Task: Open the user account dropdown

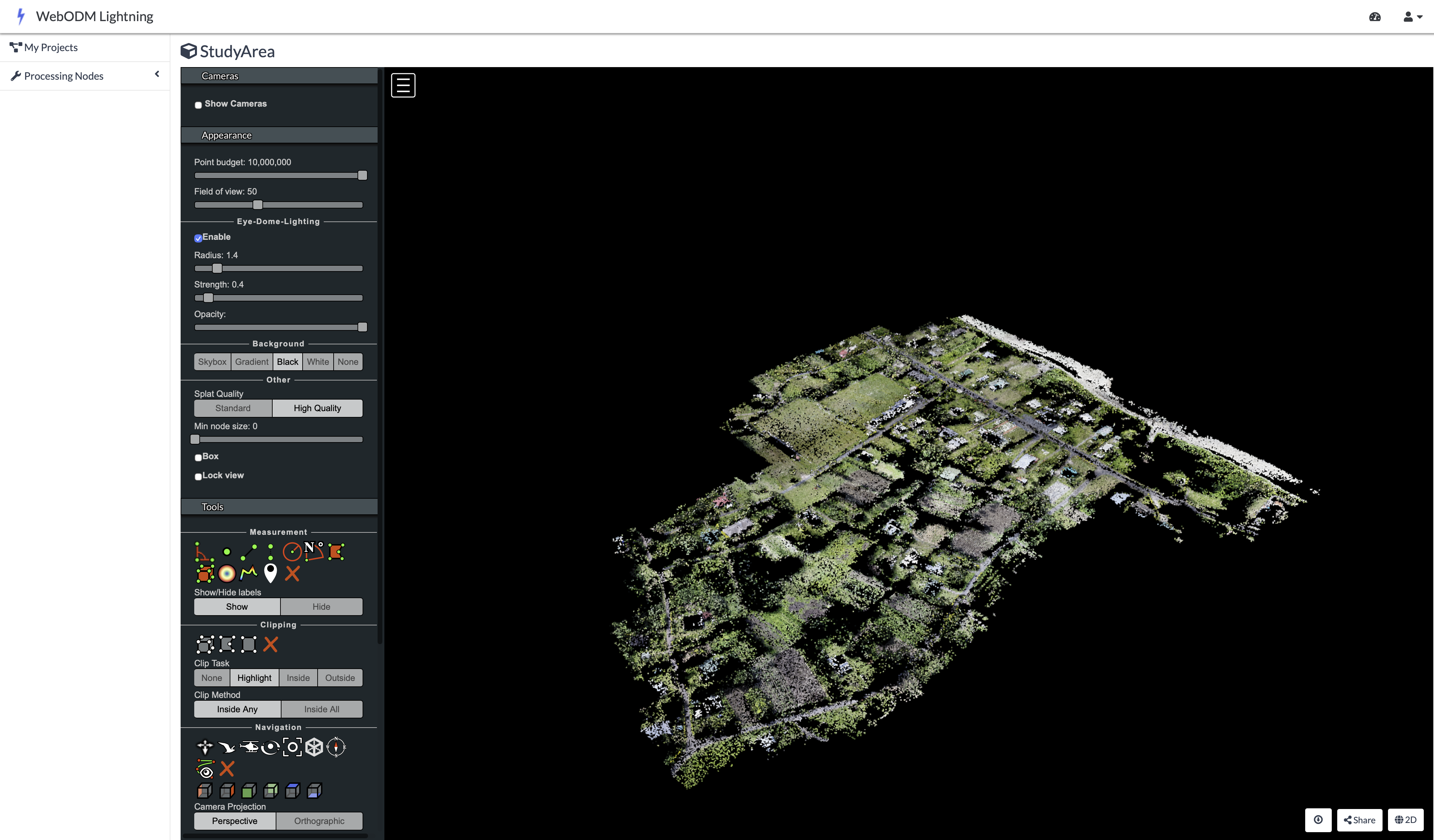Action: (x=1412, y=17)
